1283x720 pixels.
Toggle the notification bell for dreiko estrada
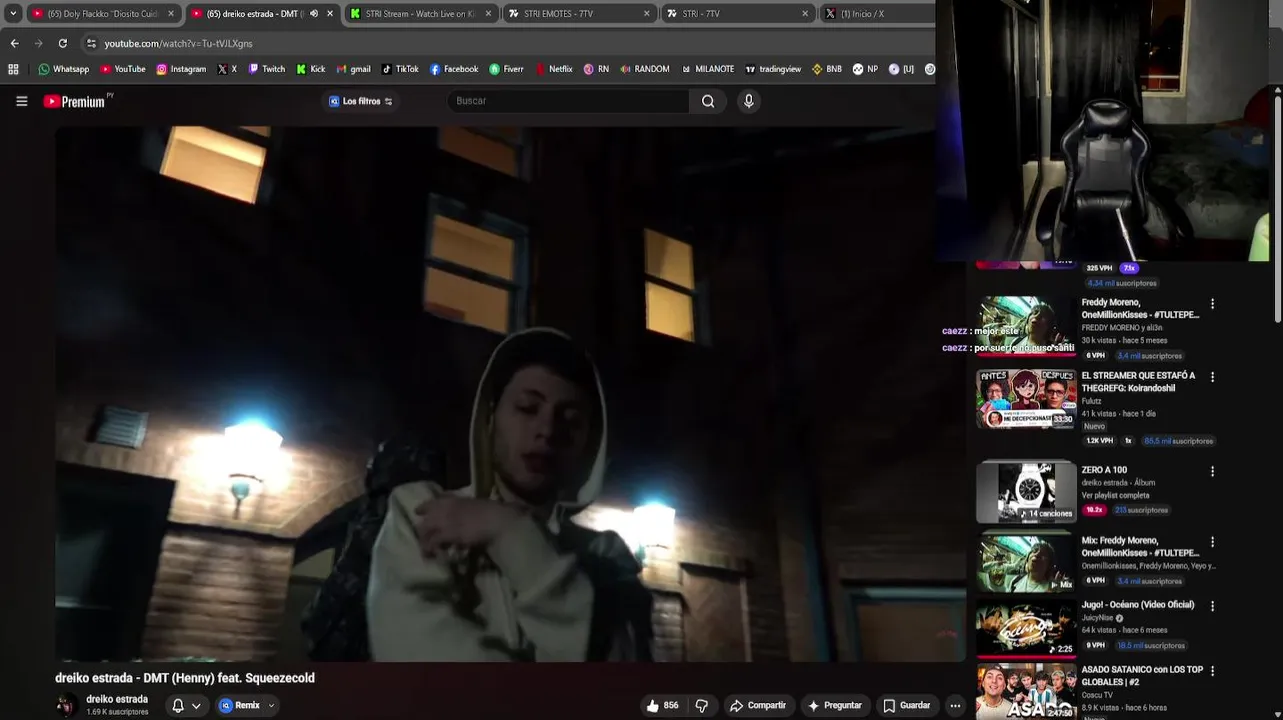click(178, 706)
